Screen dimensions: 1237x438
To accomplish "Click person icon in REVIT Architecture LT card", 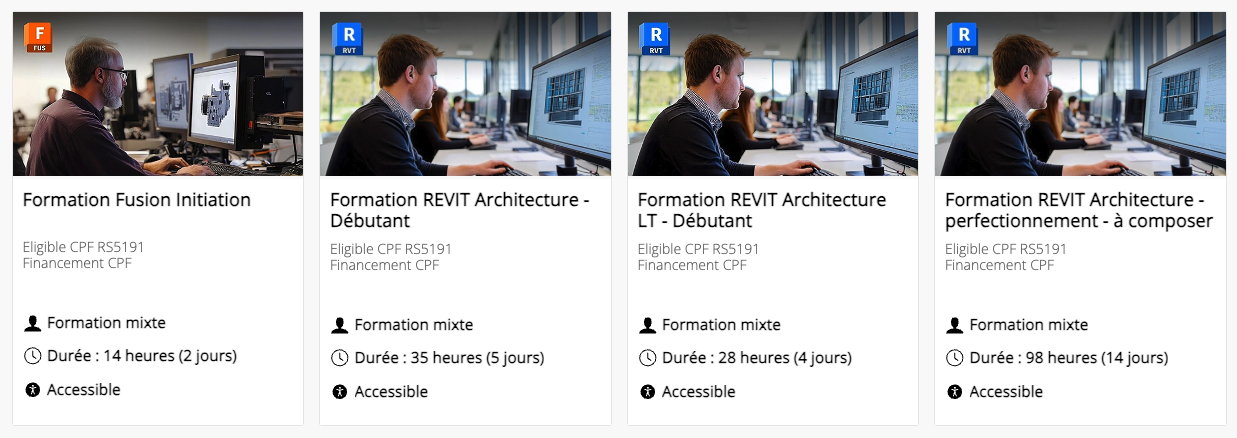I will coord(647,325).
